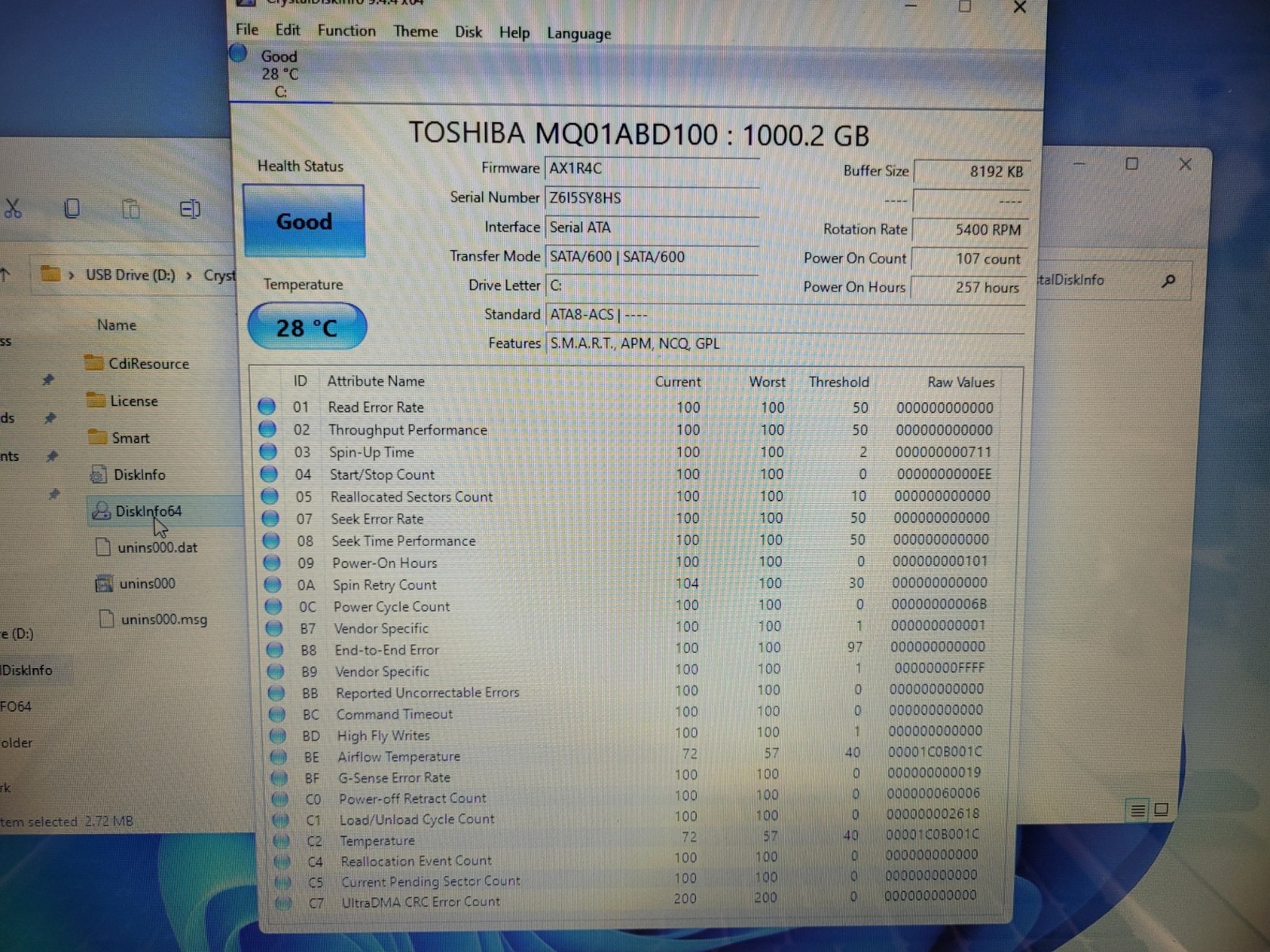Switch Explorer to large icons view

coord(1161,809)
